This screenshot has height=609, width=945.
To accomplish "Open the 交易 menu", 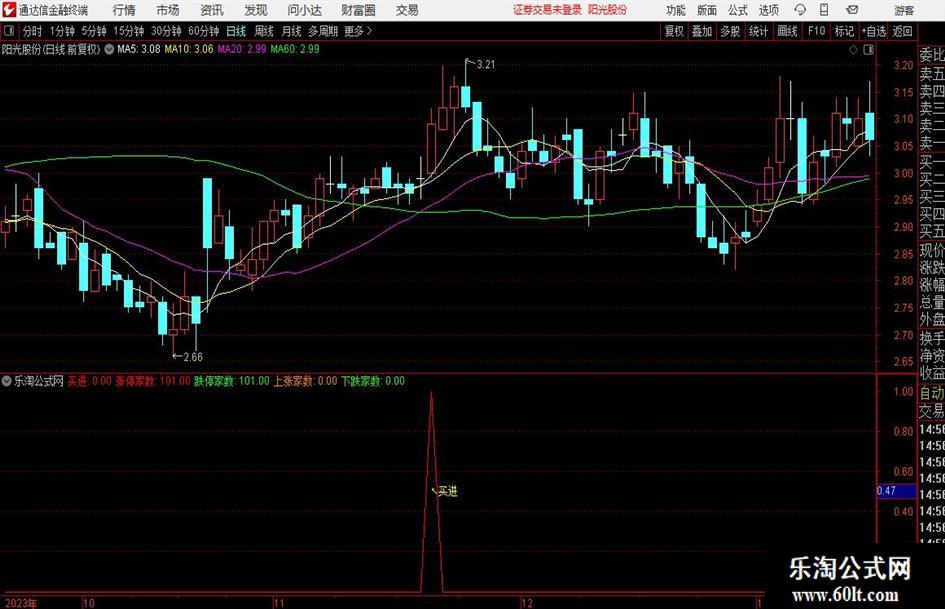I will point(407,10).
